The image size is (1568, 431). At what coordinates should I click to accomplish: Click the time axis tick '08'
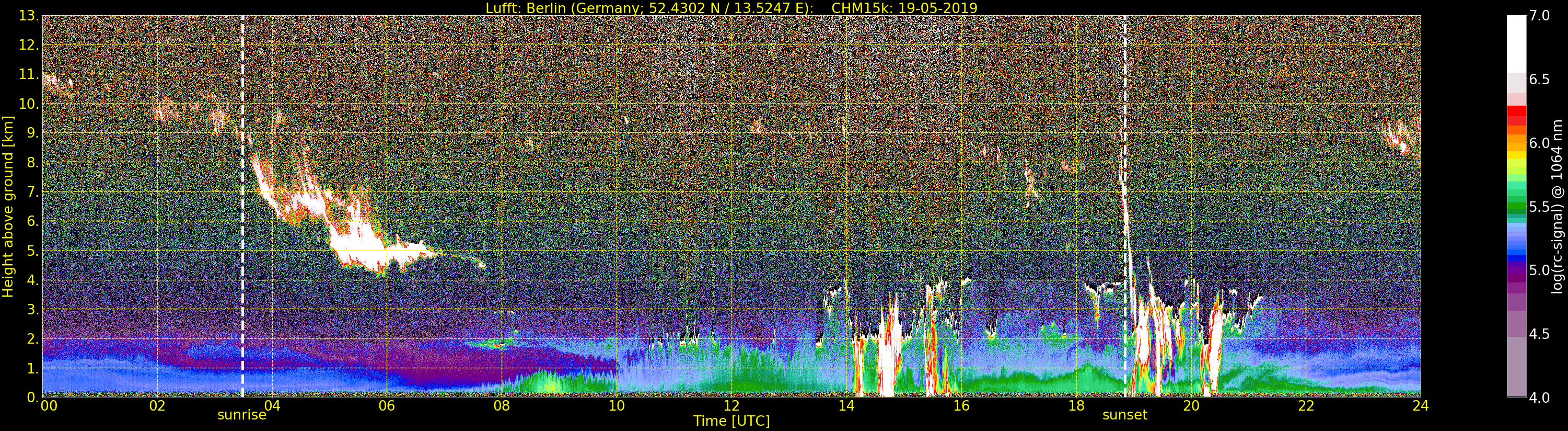point(502,406)
